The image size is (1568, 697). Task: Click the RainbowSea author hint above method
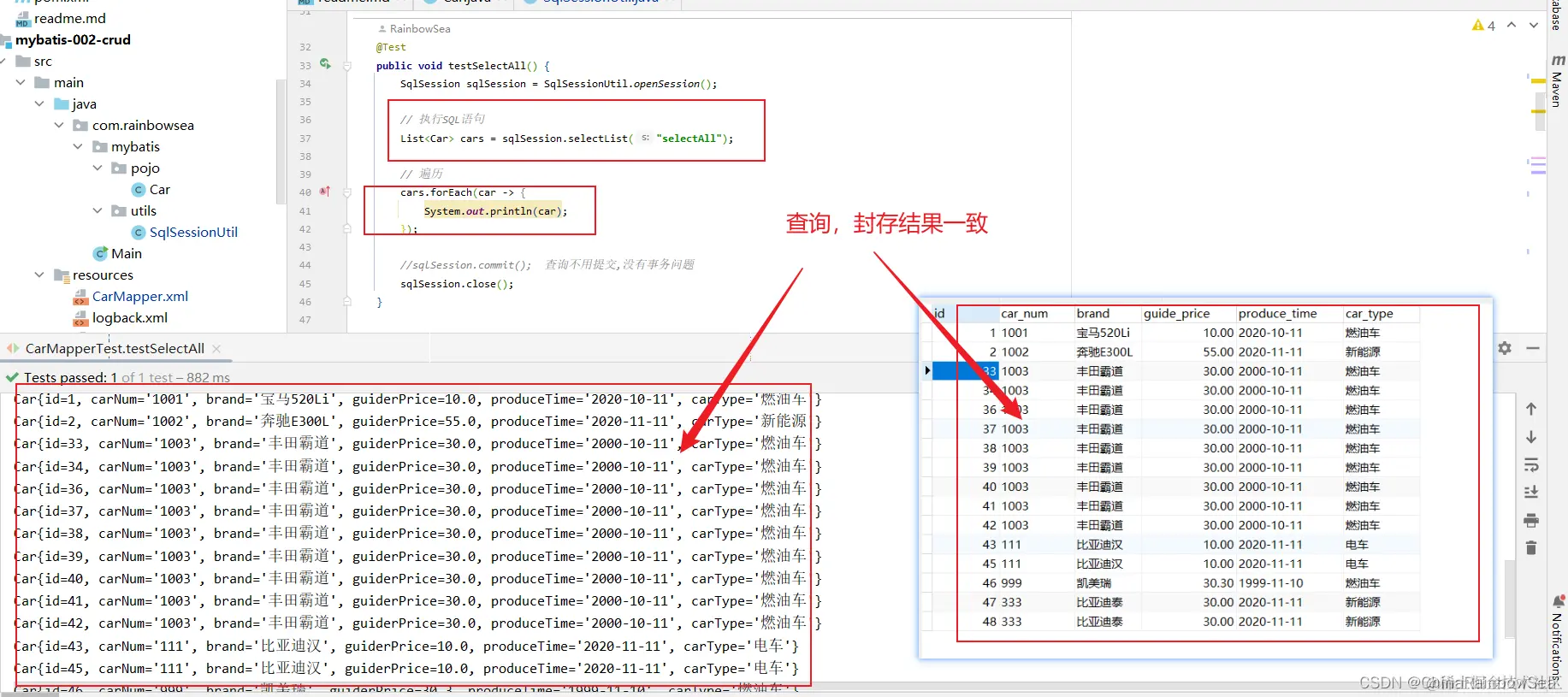pos(414,28)
